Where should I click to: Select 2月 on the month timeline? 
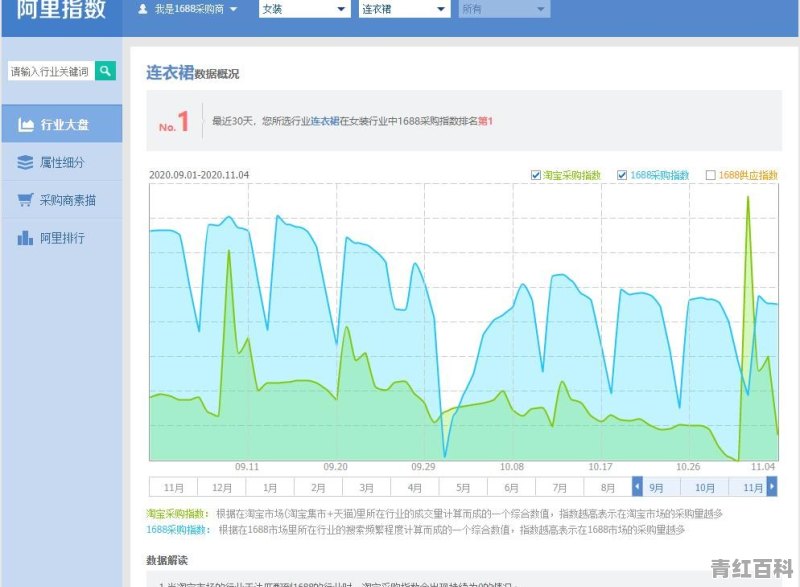(318, 488)
